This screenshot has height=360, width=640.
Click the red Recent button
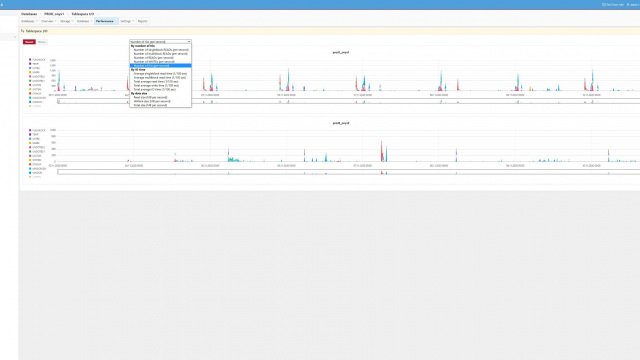click(29, 42)
